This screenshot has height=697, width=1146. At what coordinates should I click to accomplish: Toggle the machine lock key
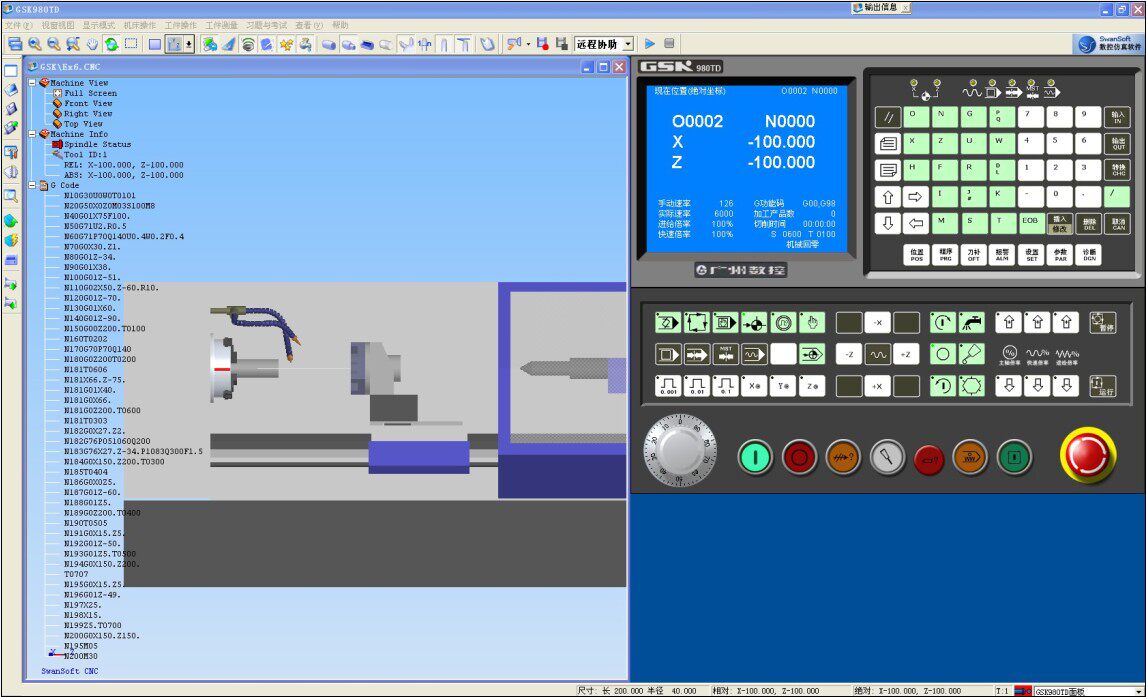(697, 354)
